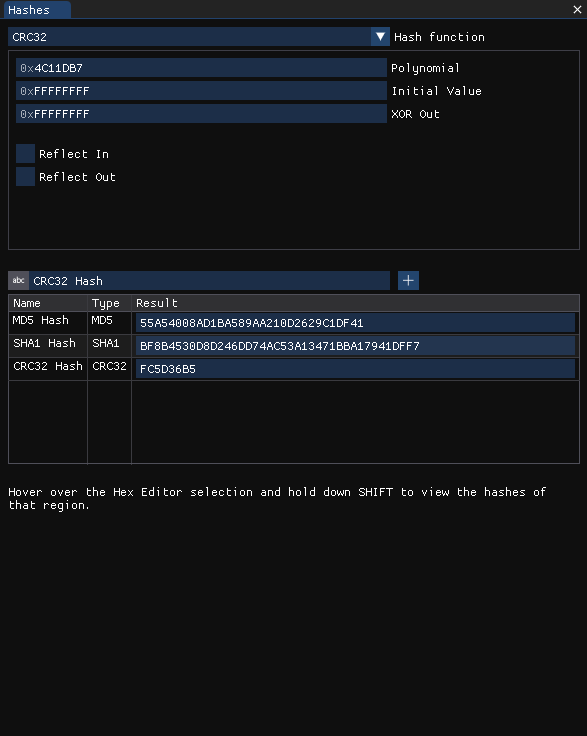The image size is (587, 736).
Task: Enable the Reflect Out checkbox
Action: click(25, 176)
